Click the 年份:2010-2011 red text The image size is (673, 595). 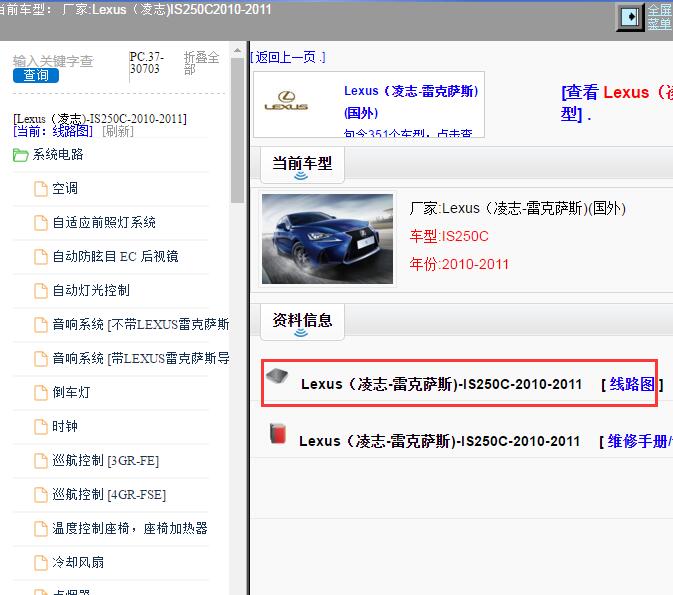point(459,264)
